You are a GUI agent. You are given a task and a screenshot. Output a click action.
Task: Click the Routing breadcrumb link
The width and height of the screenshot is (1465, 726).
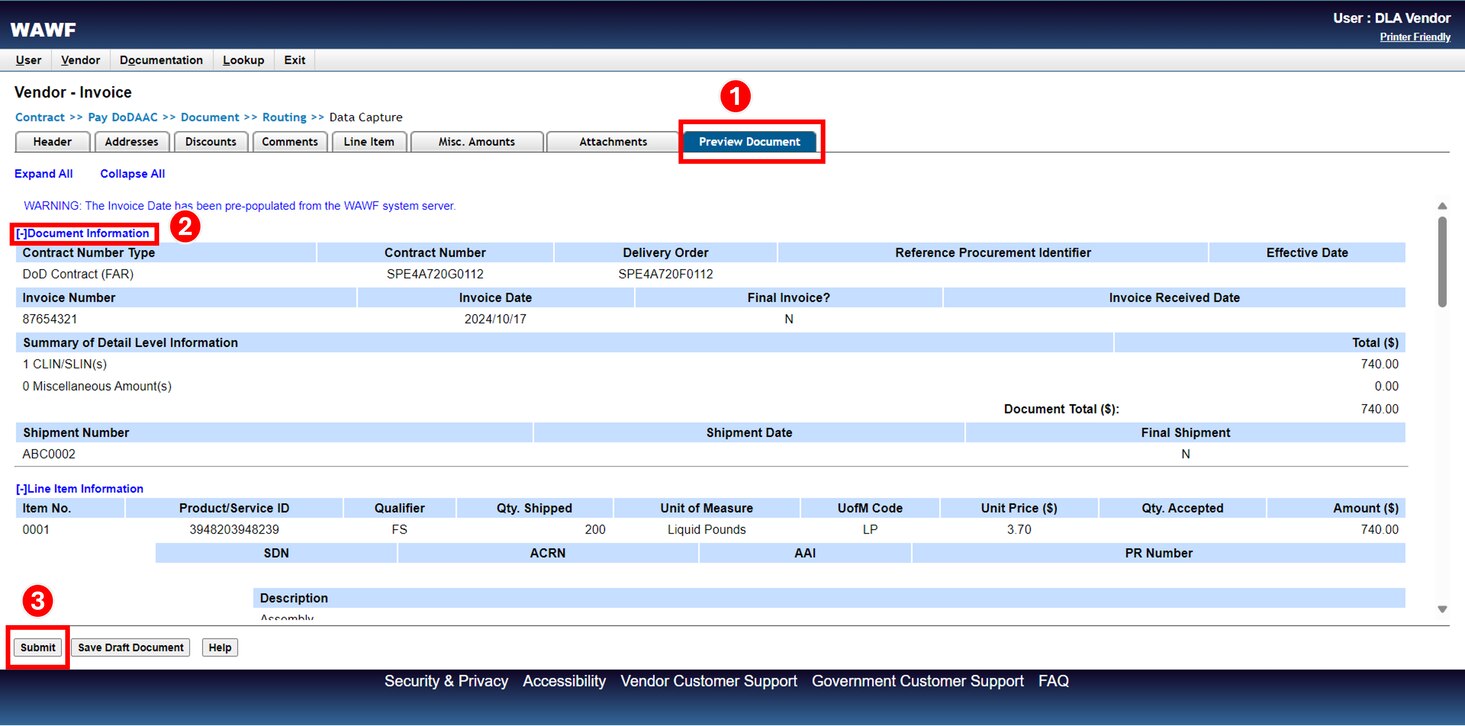tap(285, 117)
